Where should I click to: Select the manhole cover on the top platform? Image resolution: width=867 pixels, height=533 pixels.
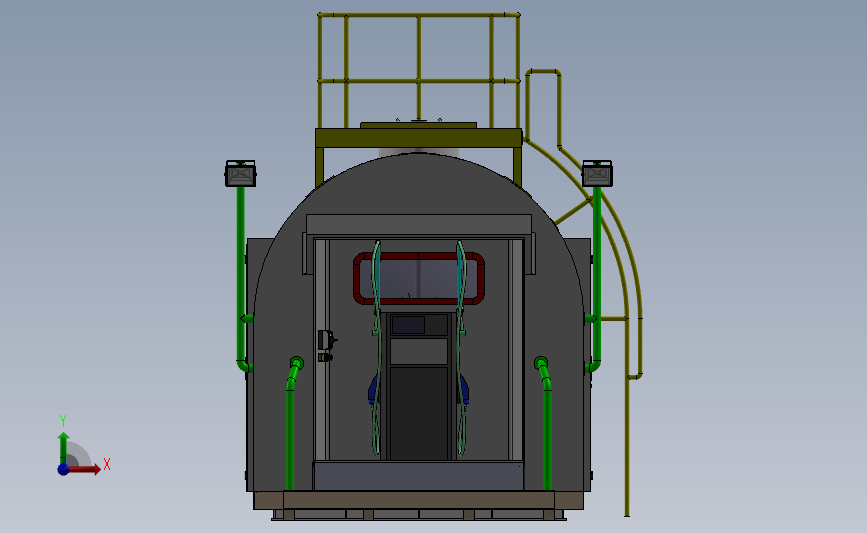(419, 125)
